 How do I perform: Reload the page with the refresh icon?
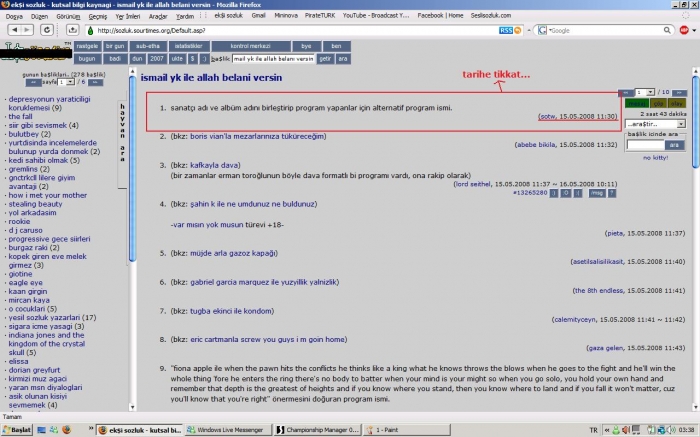(x=46, y=30)
